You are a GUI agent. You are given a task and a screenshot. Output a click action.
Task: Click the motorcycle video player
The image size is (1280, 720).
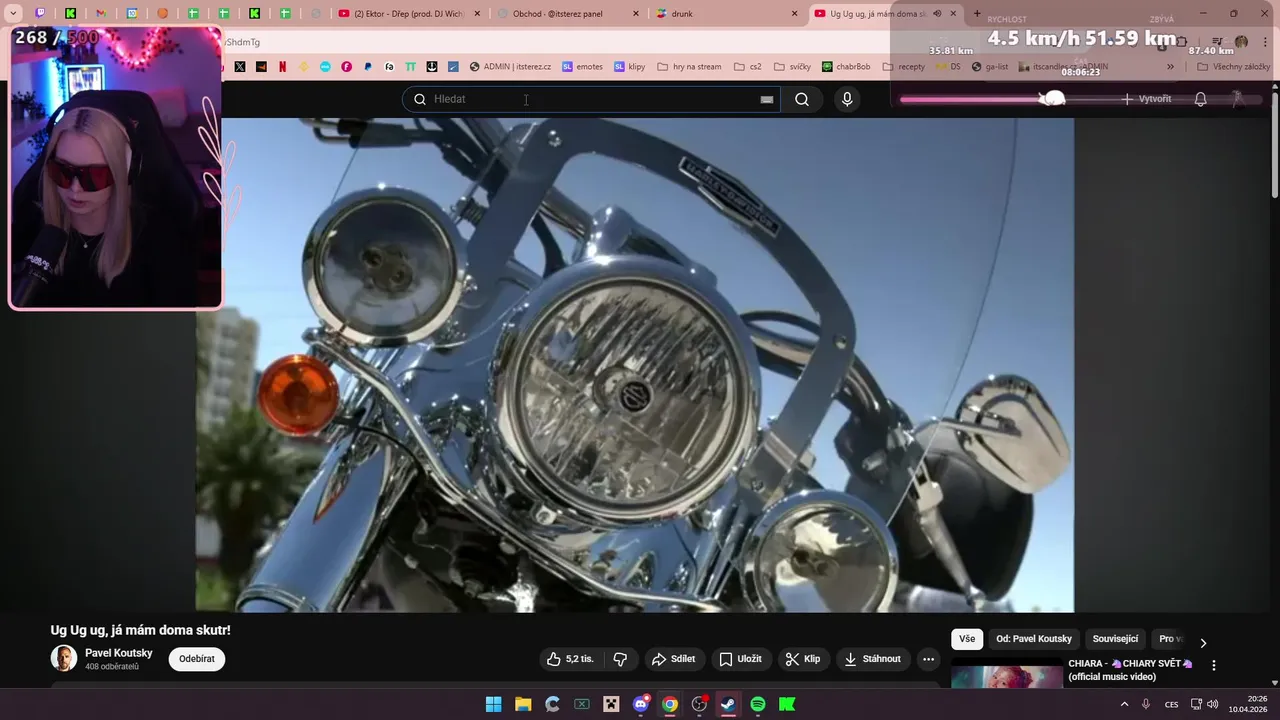pos(635,365)
